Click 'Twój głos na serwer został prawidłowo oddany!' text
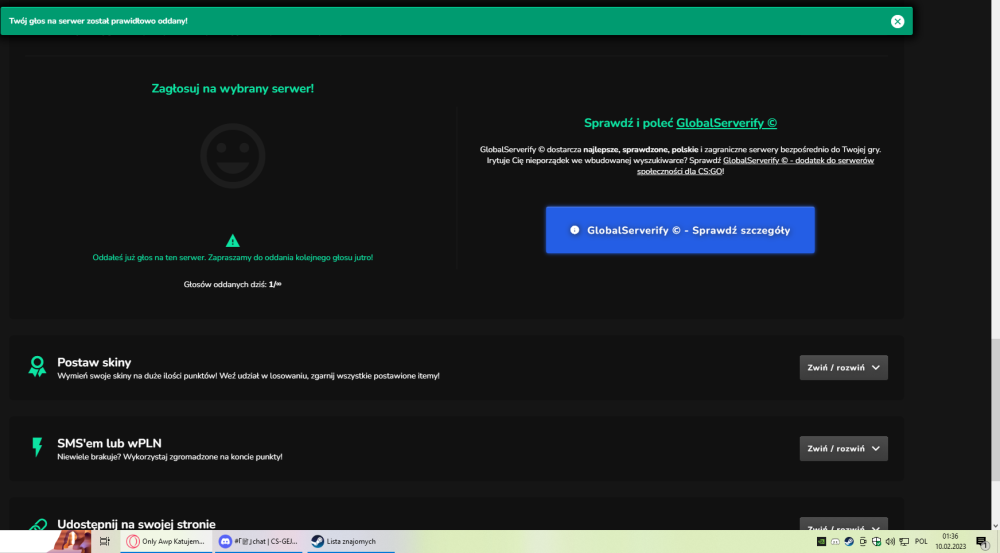Screen dimensions: 1000x553 [x=98, y=21]
